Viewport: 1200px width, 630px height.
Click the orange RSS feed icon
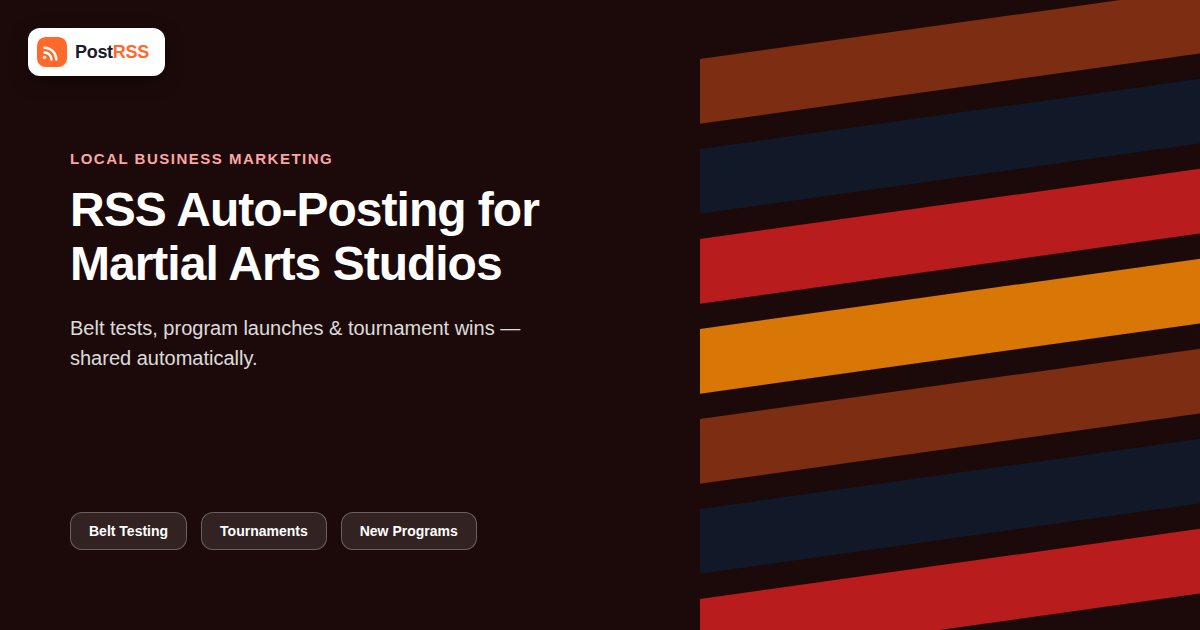tap(52, 52)
